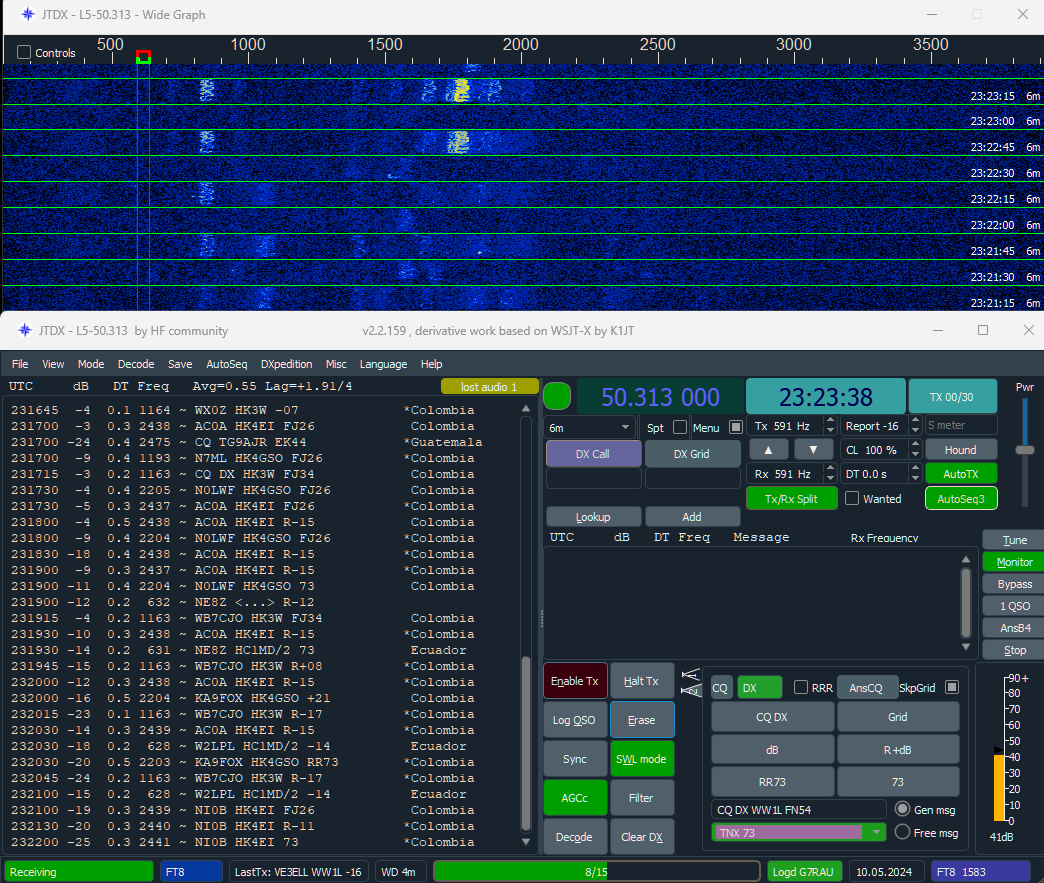Open the DXpedition menu

pos(286,364)
